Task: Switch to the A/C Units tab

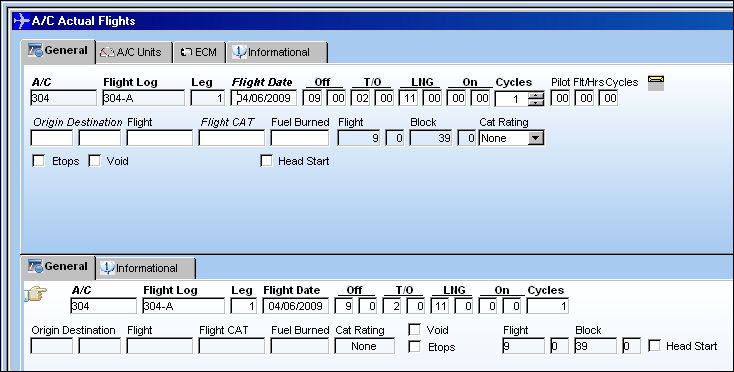Action: click(x=134, y=52)
